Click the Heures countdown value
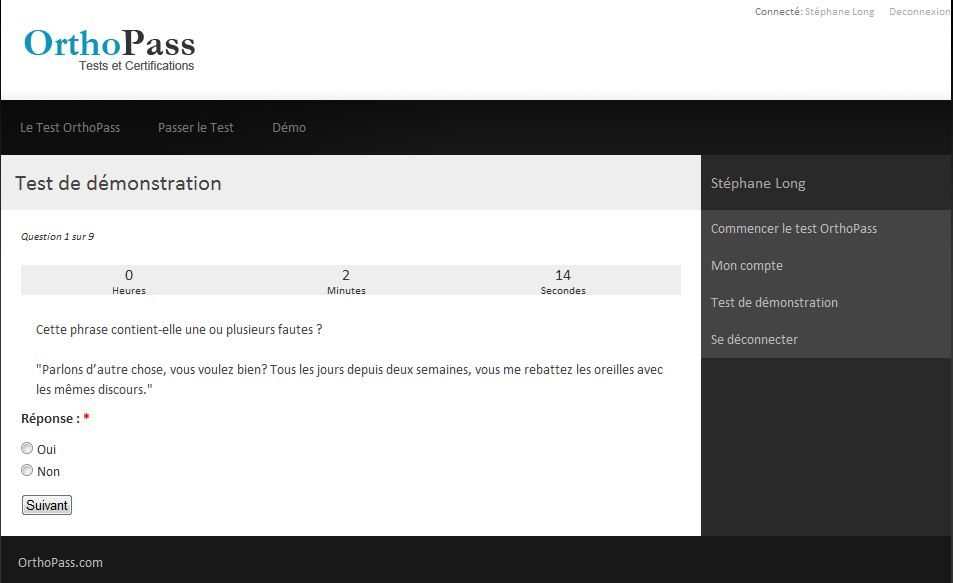 tap(129, 275)
